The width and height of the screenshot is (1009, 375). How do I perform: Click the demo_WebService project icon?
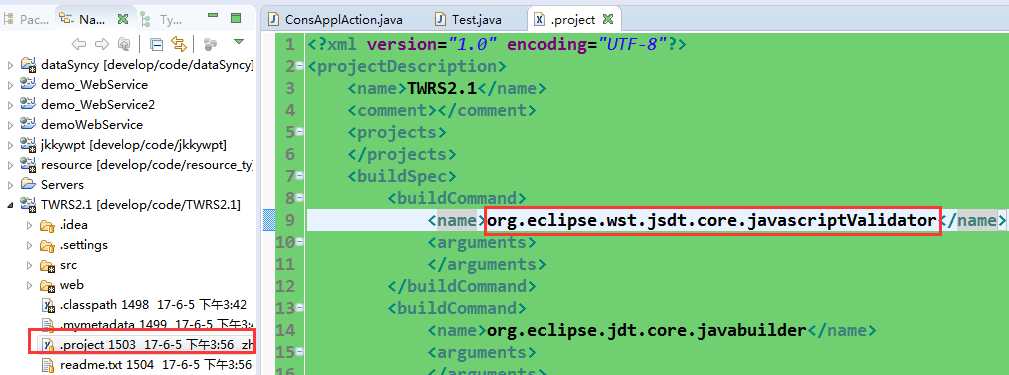[28, 84]
